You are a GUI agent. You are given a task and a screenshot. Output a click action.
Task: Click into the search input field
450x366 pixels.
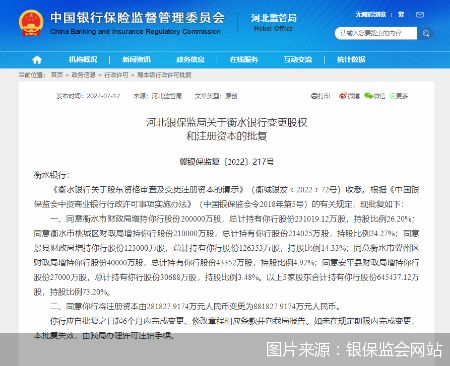[376, 33]
